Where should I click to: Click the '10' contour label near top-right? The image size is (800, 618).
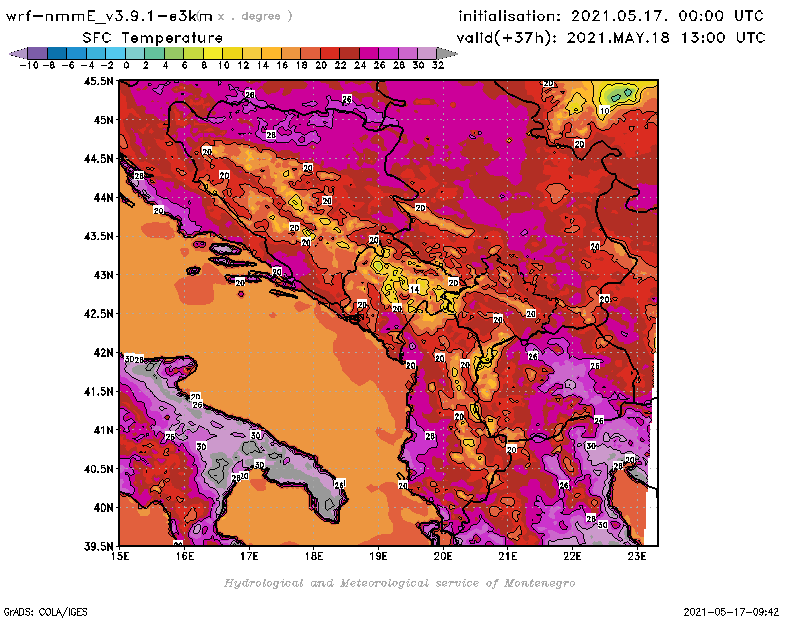(605, 110)
